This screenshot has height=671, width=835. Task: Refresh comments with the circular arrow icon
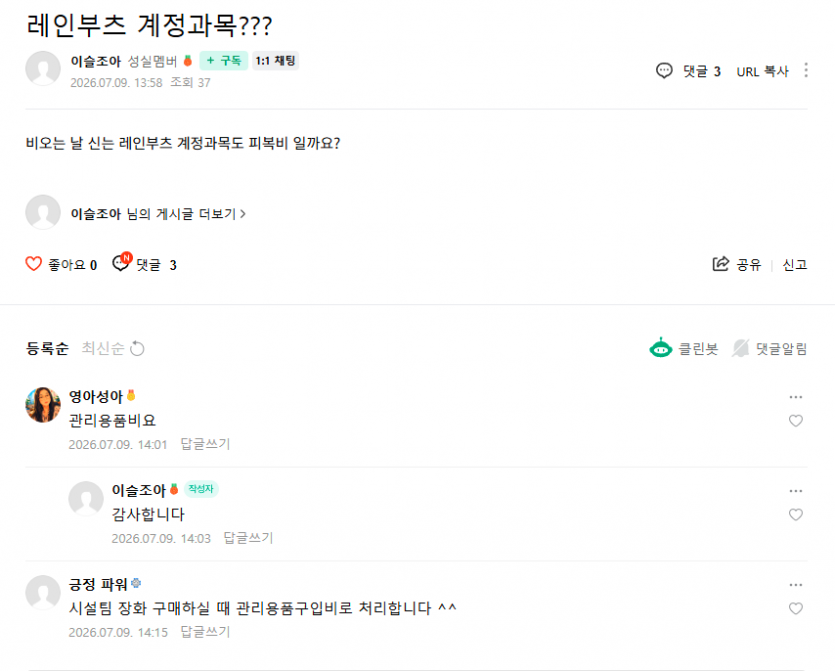[x=137, y=349]
